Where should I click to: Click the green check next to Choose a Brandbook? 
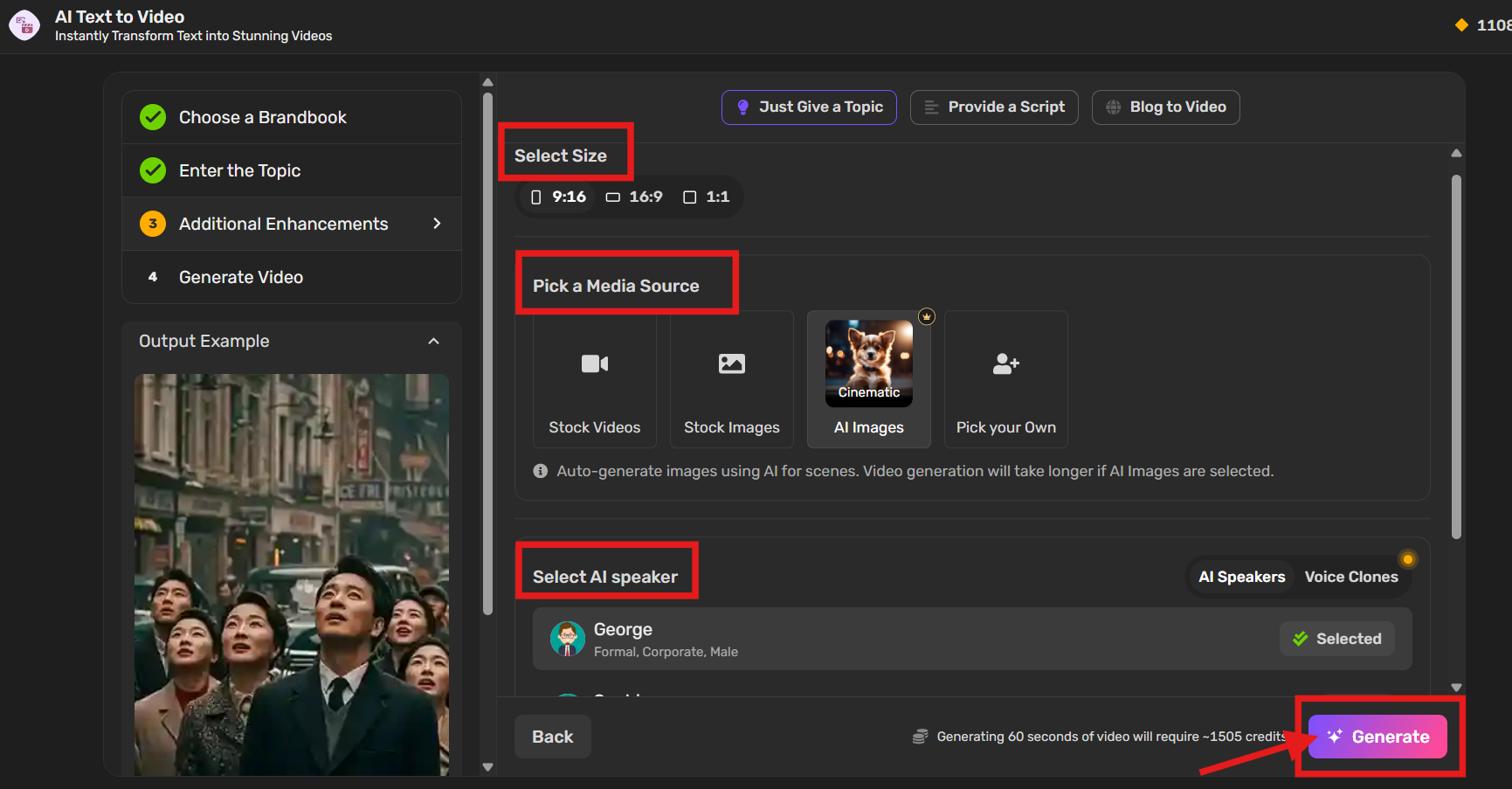pos(153,117)
